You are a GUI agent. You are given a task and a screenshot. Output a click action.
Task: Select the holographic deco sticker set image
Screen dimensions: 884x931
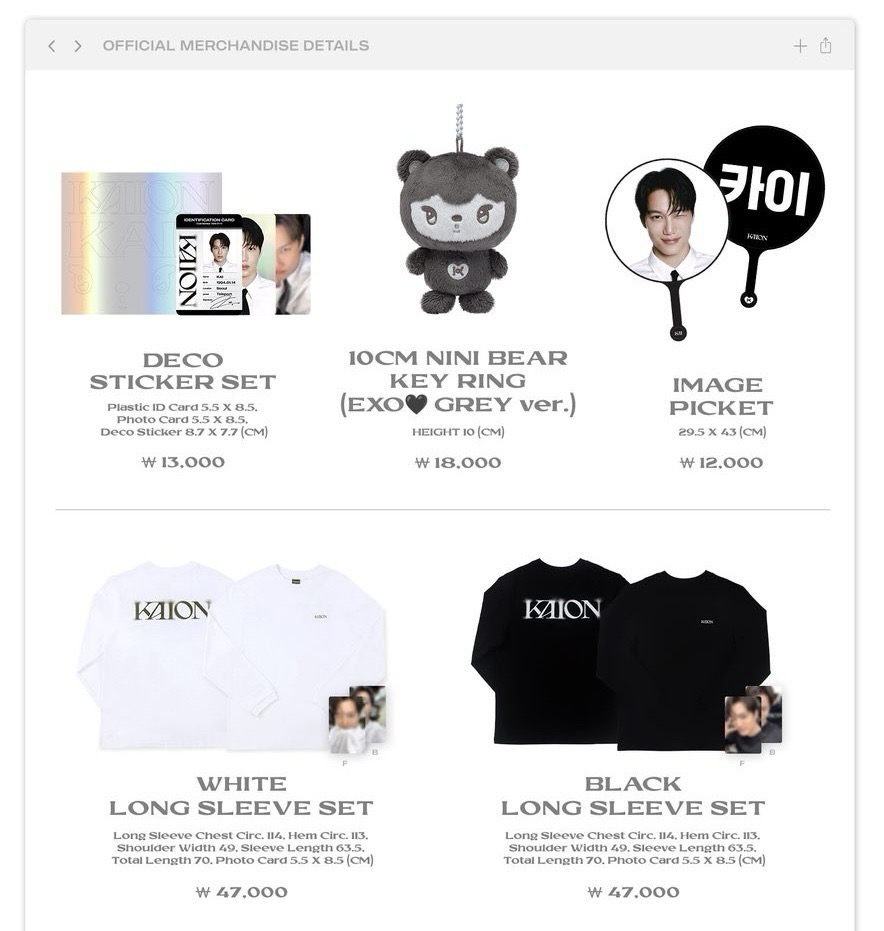click(x=186, y=243)
